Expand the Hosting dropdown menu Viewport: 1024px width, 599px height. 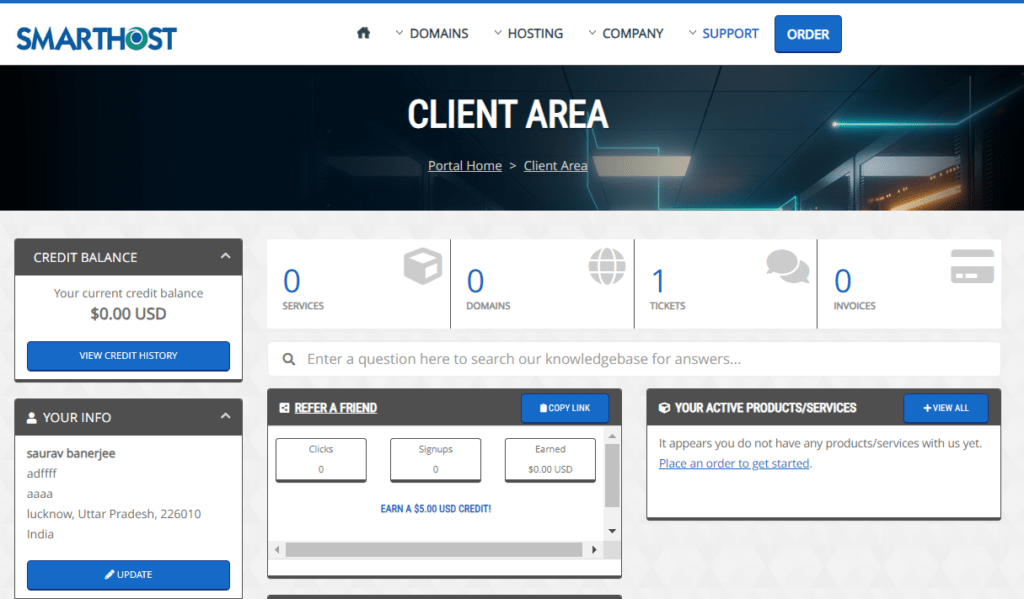pos(528,33)
